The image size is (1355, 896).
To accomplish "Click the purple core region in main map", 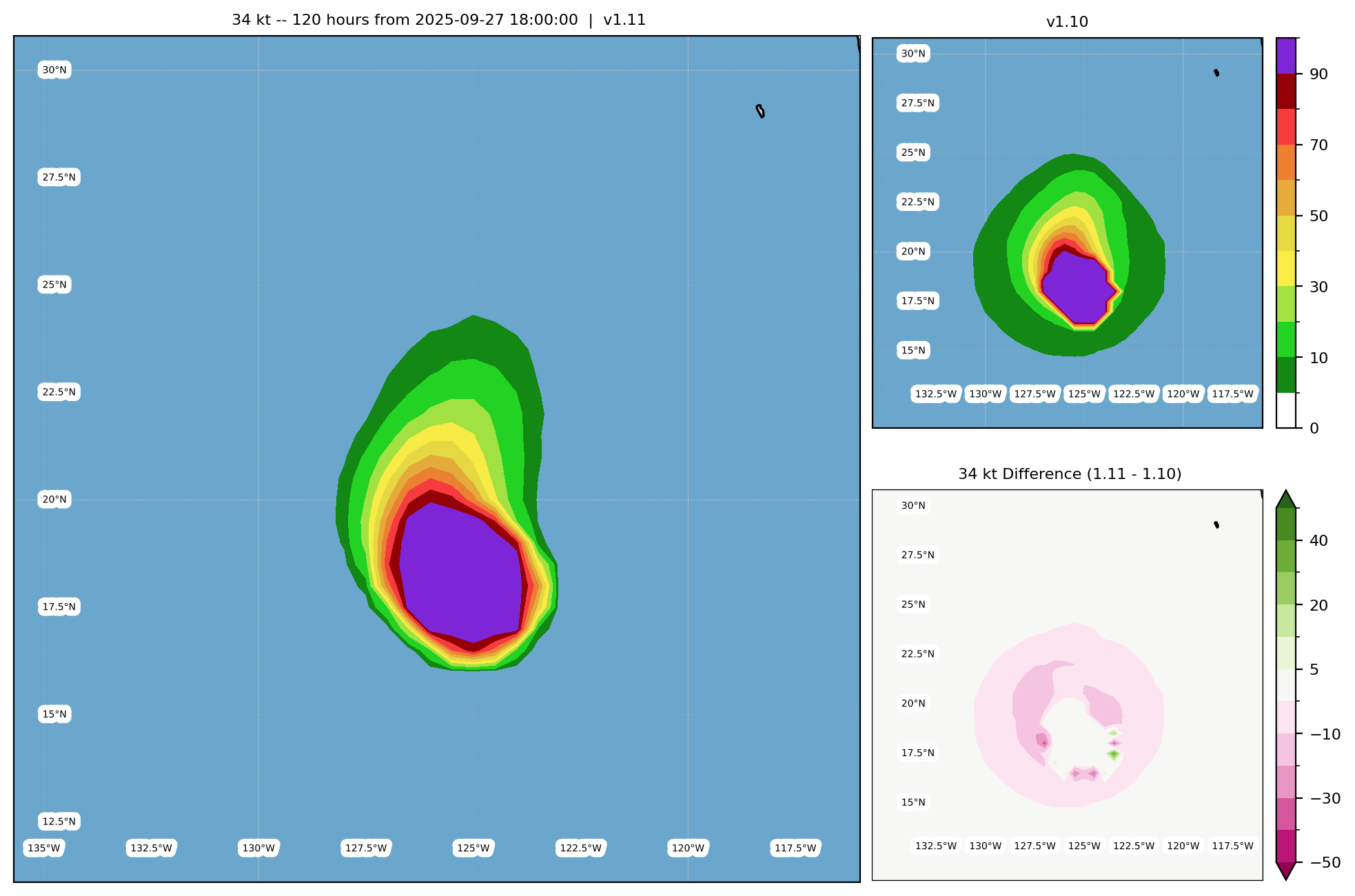I will [462, 572].
